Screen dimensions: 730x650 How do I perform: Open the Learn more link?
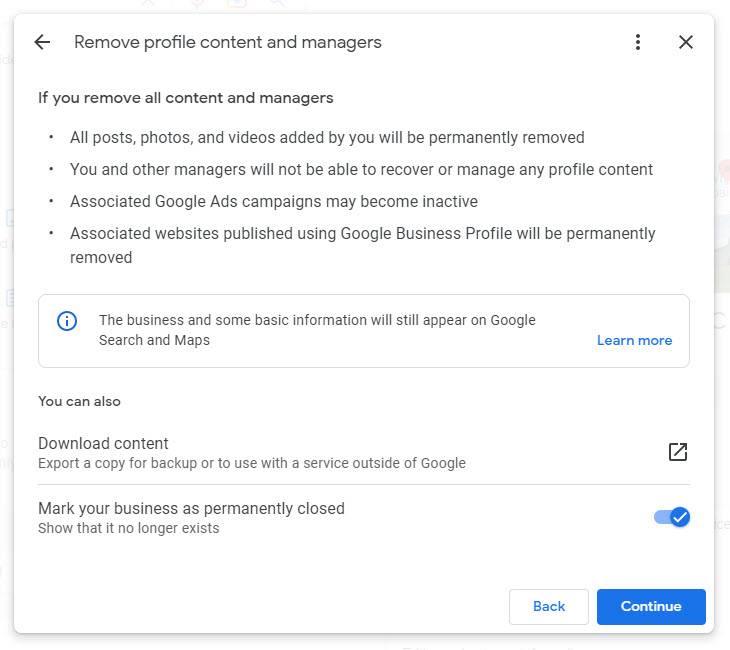(635, 340)
